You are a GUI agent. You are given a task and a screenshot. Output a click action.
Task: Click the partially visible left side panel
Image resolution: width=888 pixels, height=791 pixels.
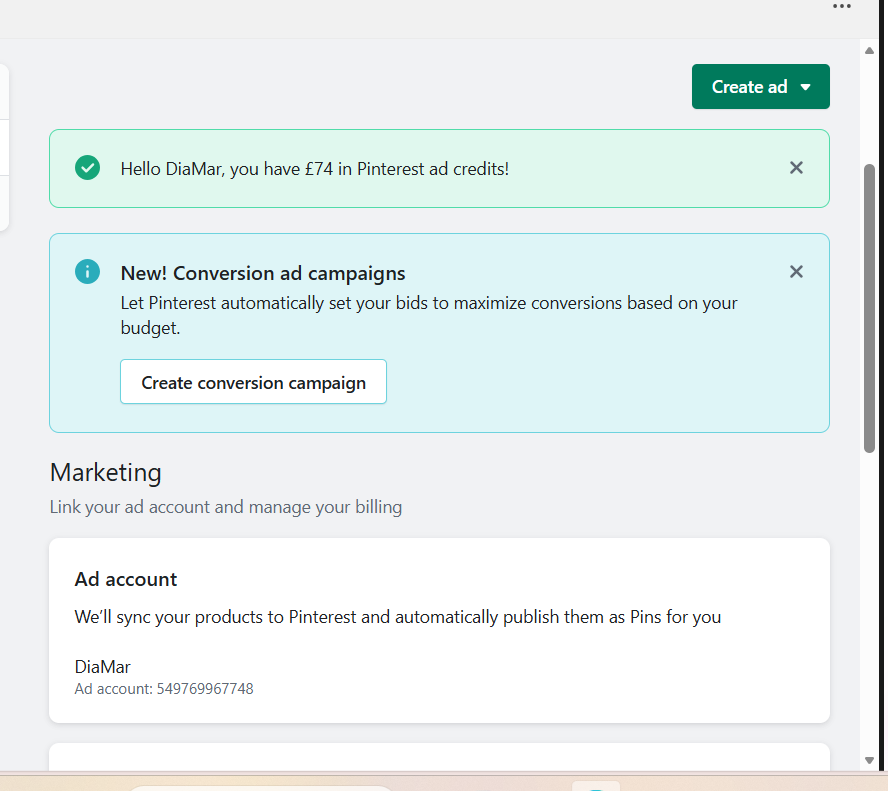click(4, 148)
